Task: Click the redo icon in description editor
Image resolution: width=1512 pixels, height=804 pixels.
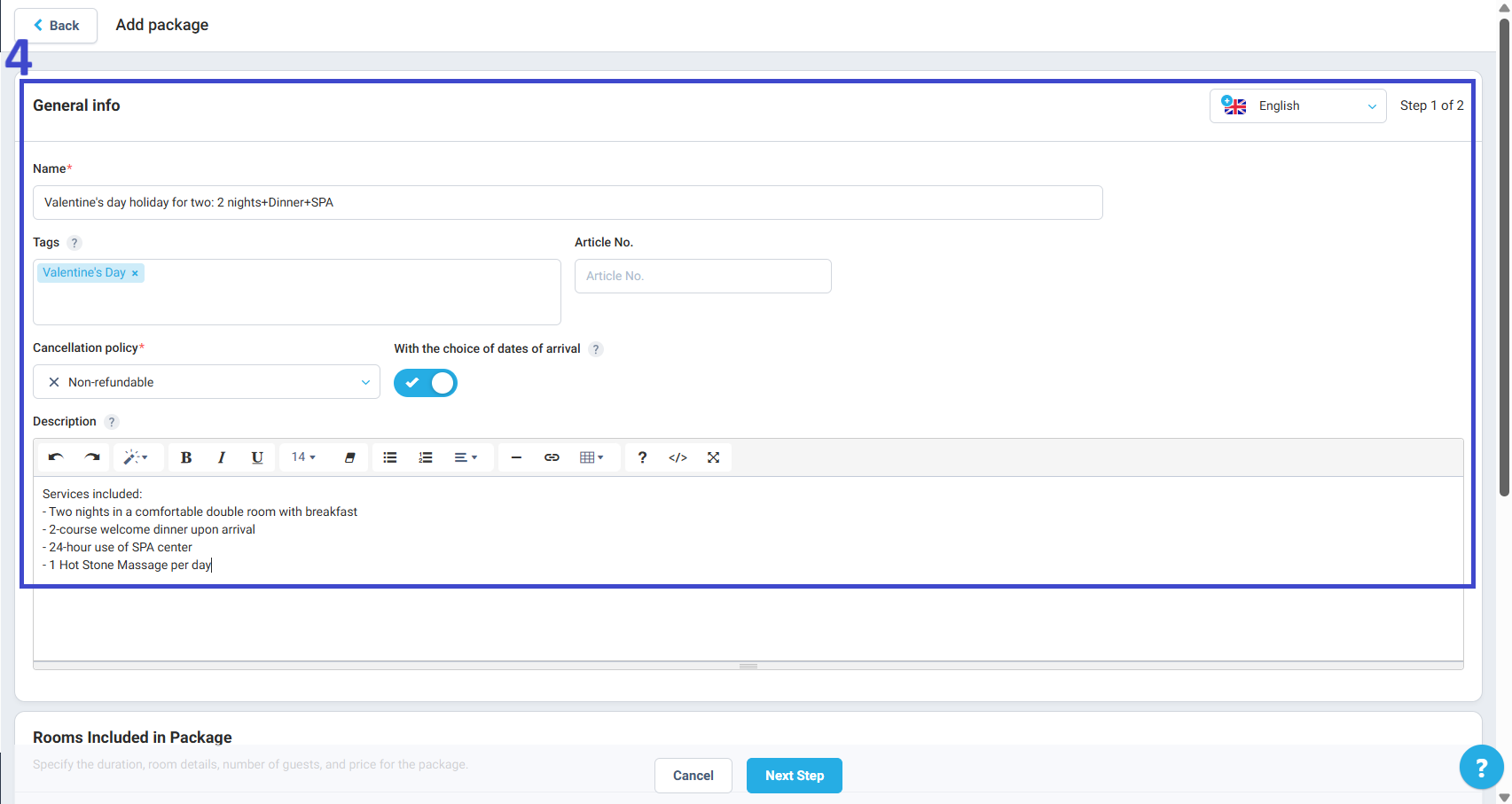Action: [92, 457]
